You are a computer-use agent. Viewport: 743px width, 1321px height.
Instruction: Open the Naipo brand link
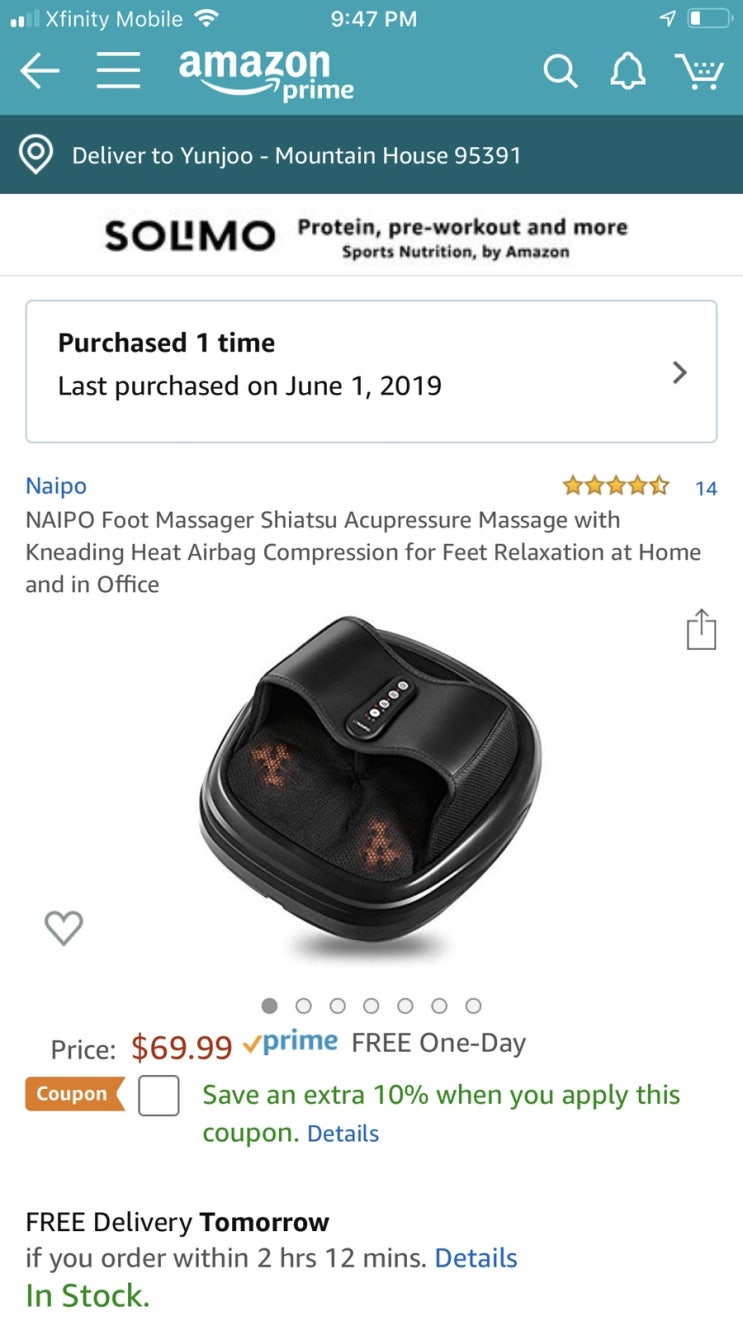click(56, 486)
